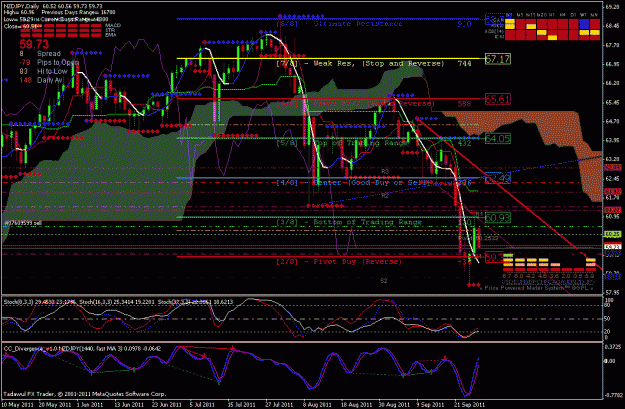Click the R2 pivot label on chart
This screenshot has width=625, height=409.
click(x=385, y=195)
